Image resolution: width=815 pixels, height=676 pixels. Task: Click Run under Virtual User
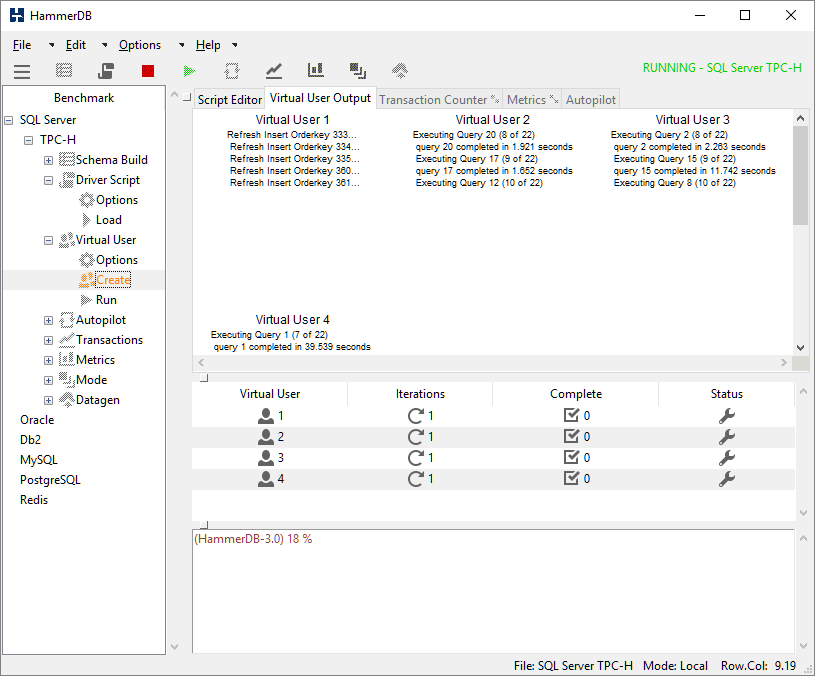[106, 300]
